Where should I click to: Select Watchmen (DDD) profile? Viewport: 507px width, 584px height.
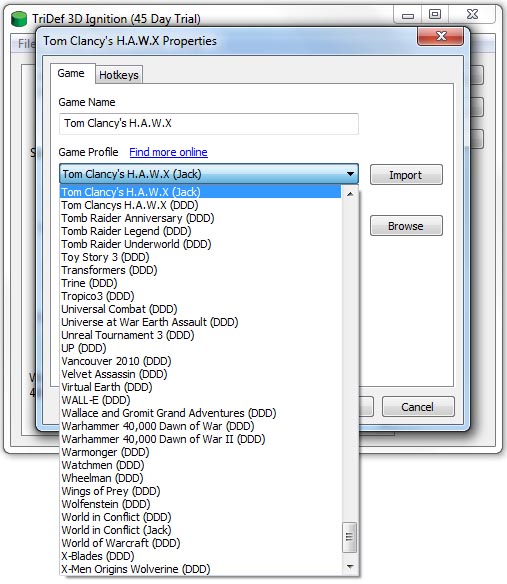(x=201, y=465)
